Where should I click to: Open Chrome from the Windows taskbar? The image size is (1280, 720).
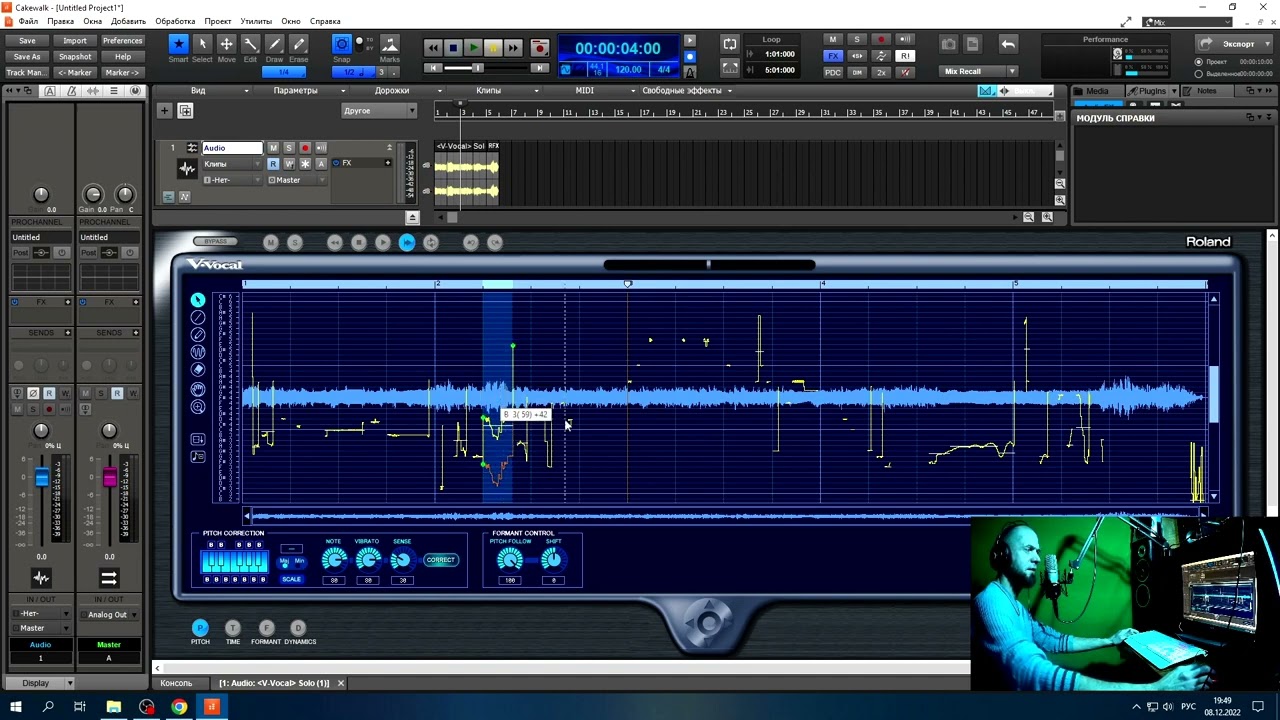[179, 707]
